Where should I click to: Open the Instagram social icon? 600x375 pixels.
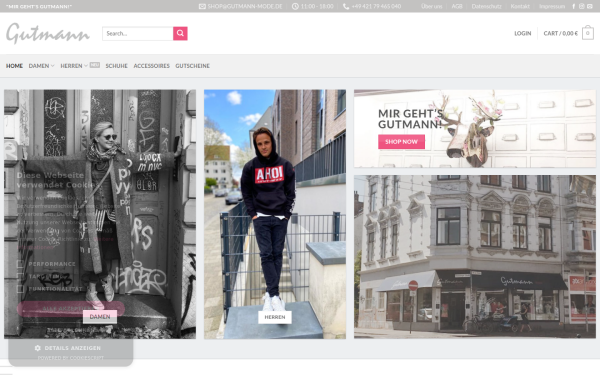pyautogui.click(x=581, y=6)
